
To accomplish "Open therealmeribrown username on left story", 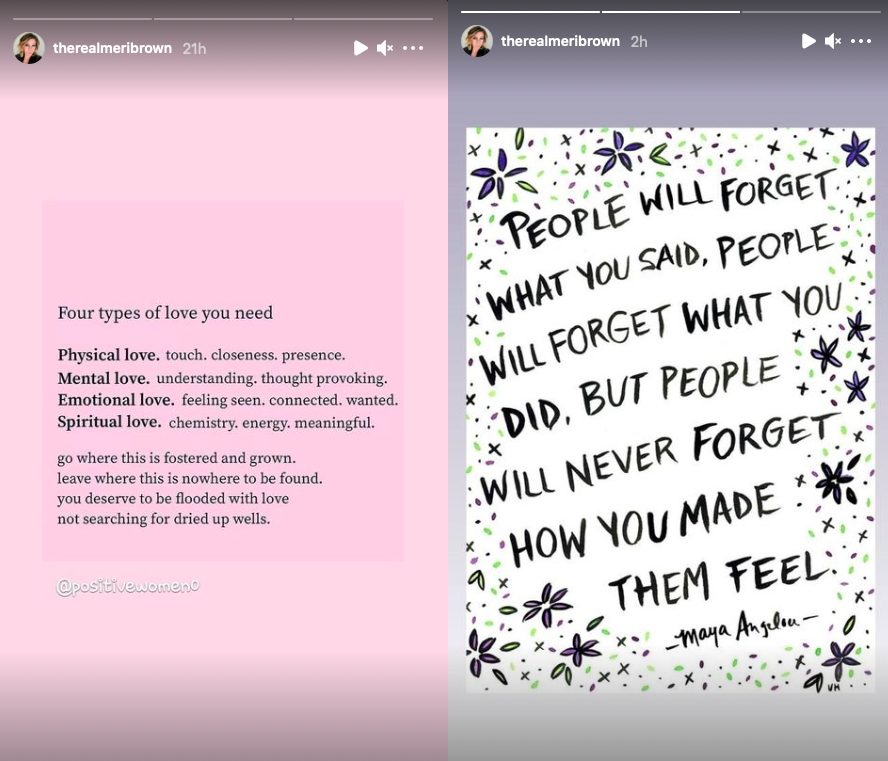I will 112,48.
